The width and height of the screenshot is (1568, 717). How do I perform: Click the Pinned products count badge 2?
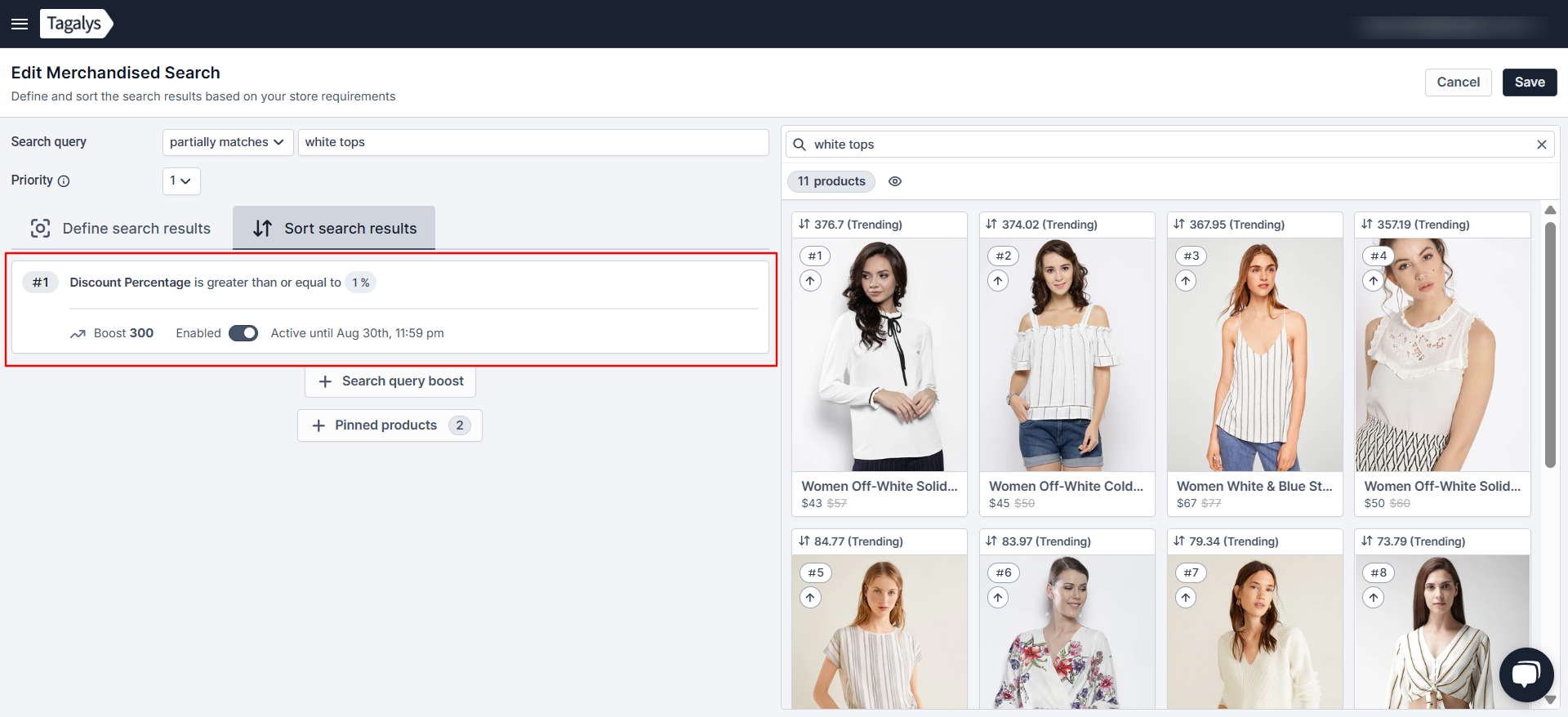pyautogui.click(x=460, y=425)
